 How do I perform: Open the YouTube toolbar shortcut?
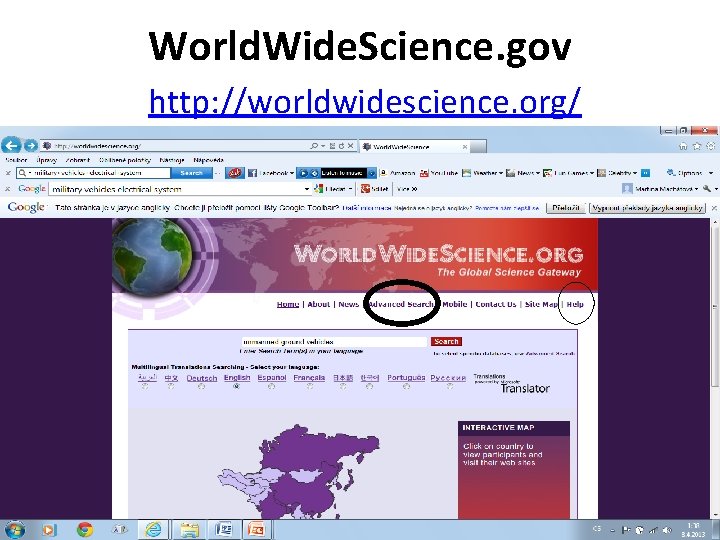coord(439,173)
